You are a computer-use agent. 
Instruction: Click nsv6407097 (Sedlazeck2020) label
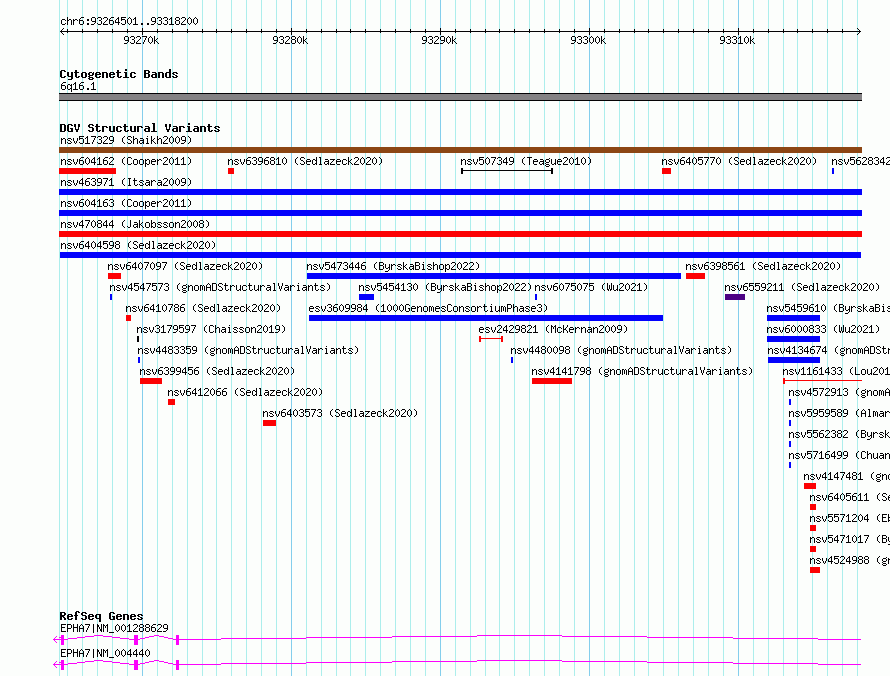tap(185, 266)
